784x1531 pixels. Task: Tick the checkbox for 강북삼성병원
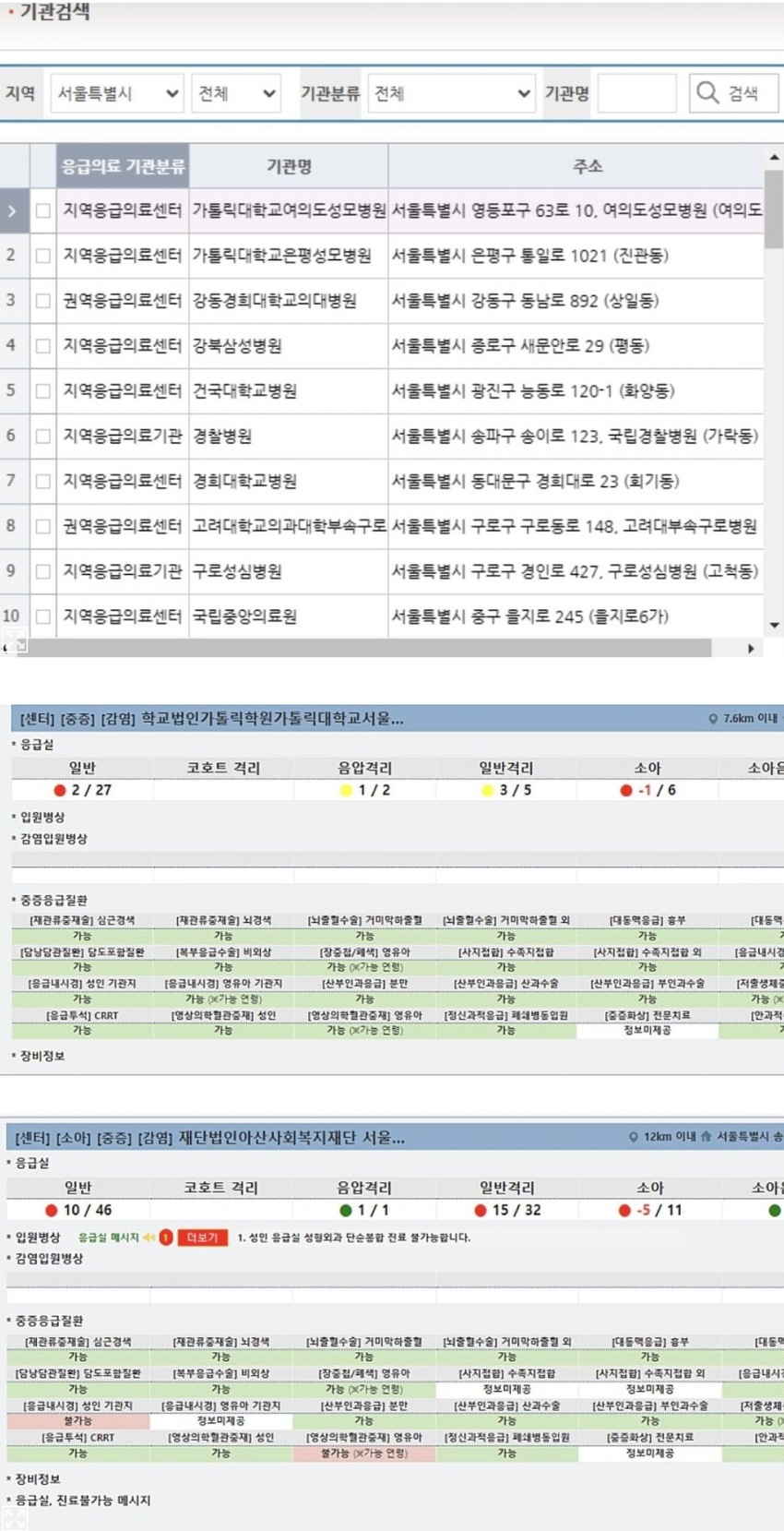[x=43, y=346]
